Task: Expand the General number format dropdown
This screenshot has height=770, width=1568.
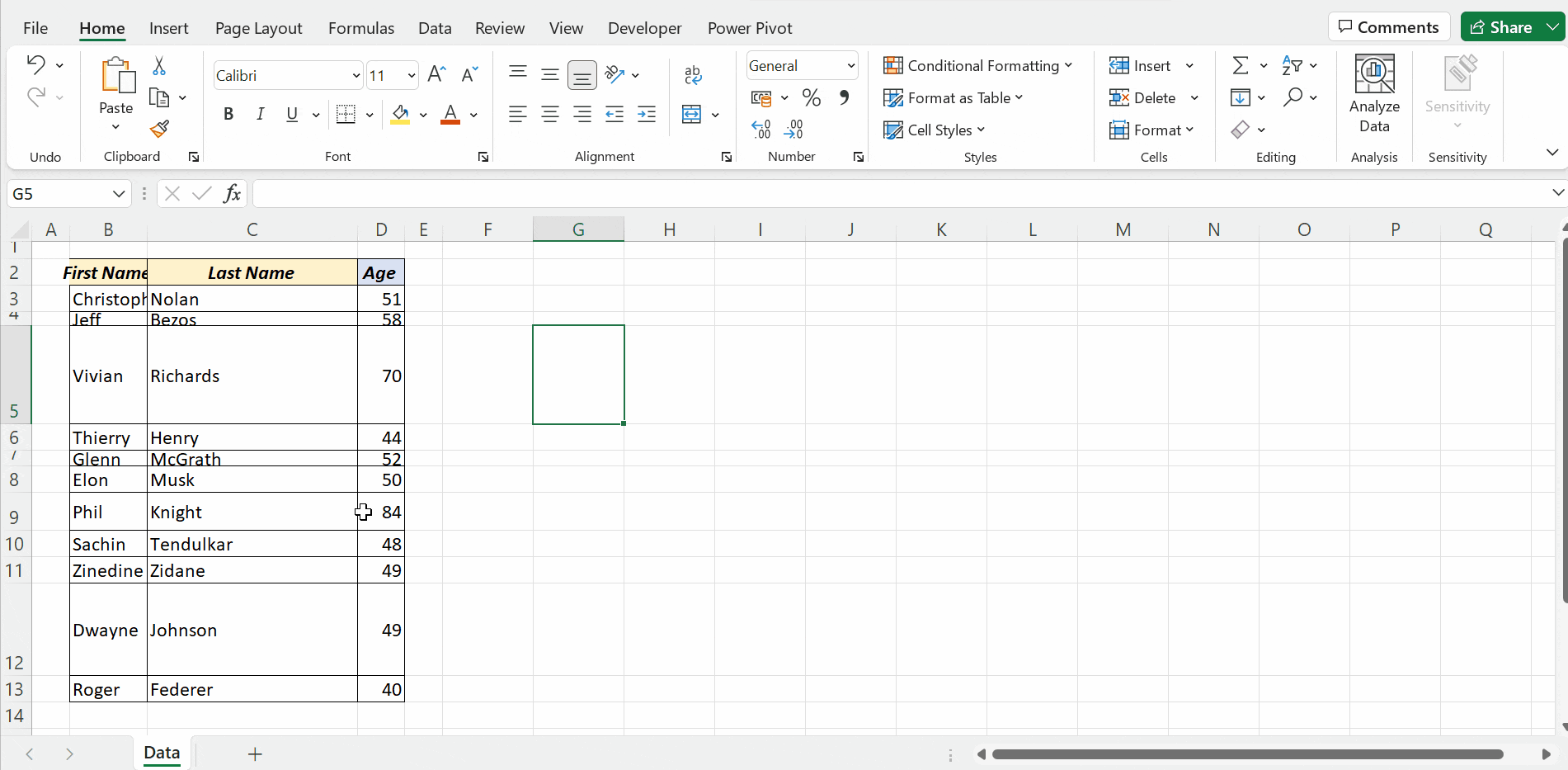Action: (850, 66)
